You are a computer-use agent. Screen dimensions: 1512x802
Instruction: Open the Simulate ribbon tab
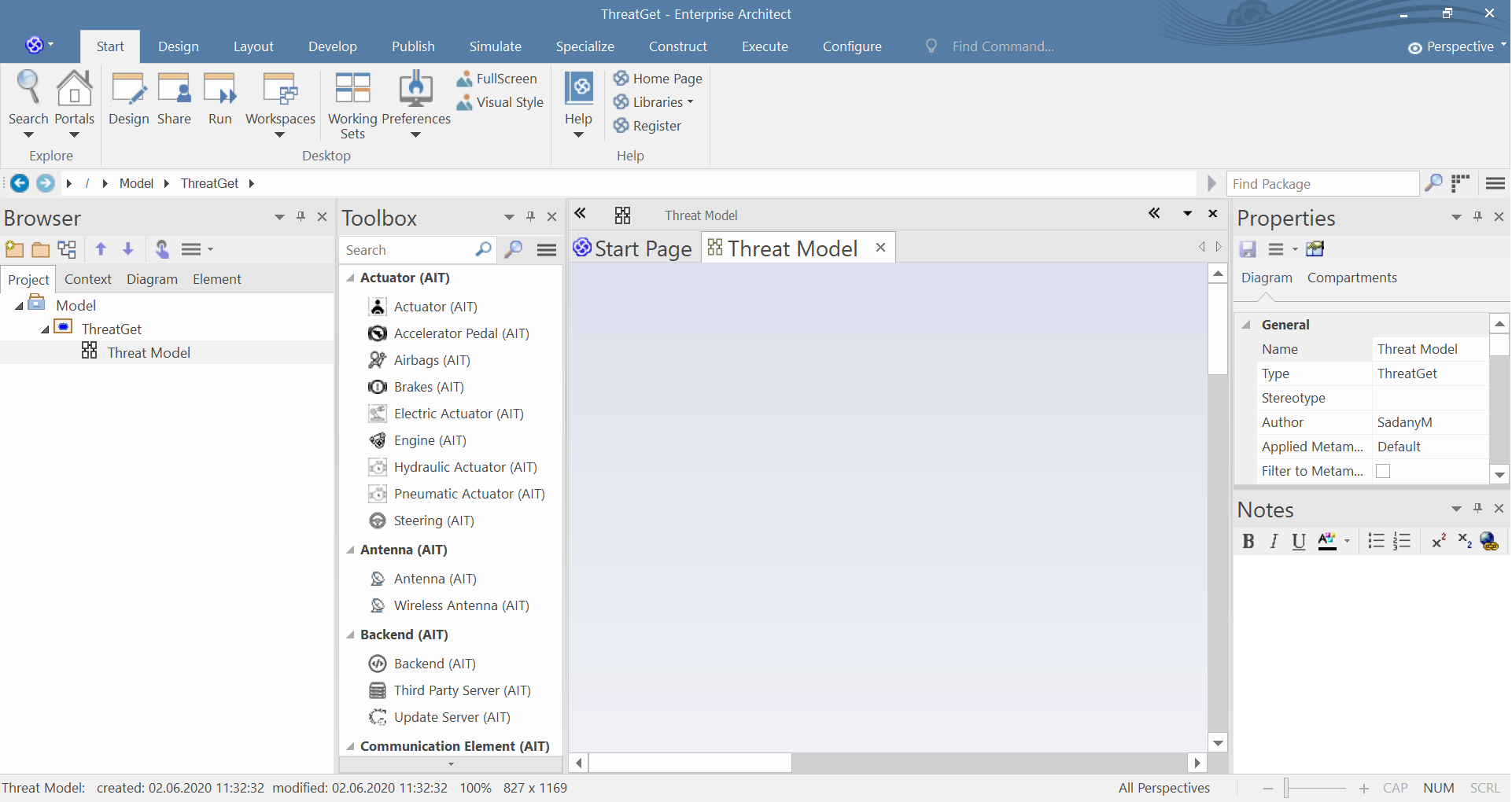[496, 46]
